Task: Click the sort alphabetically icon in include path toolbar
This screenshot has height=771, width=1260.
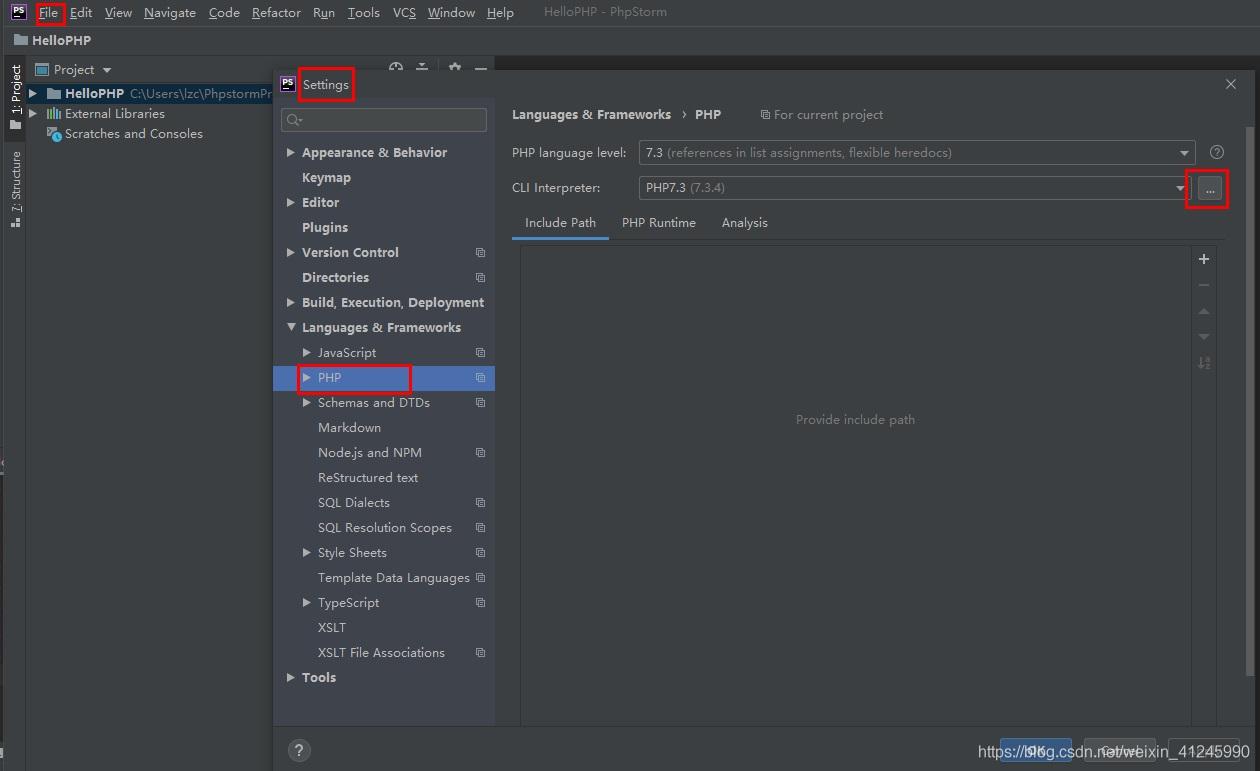Action: 1204,363
